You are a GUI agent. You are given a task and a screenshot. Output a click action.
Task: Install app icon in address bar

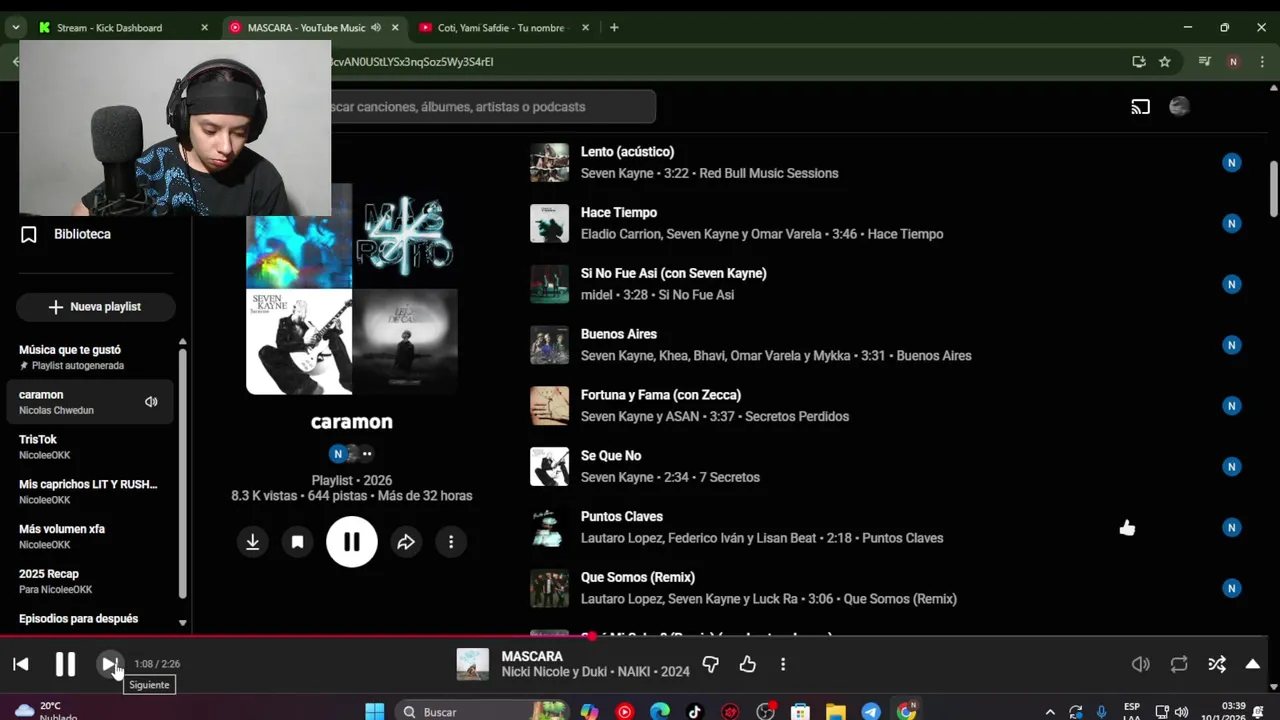click(x=1139, y=62)
